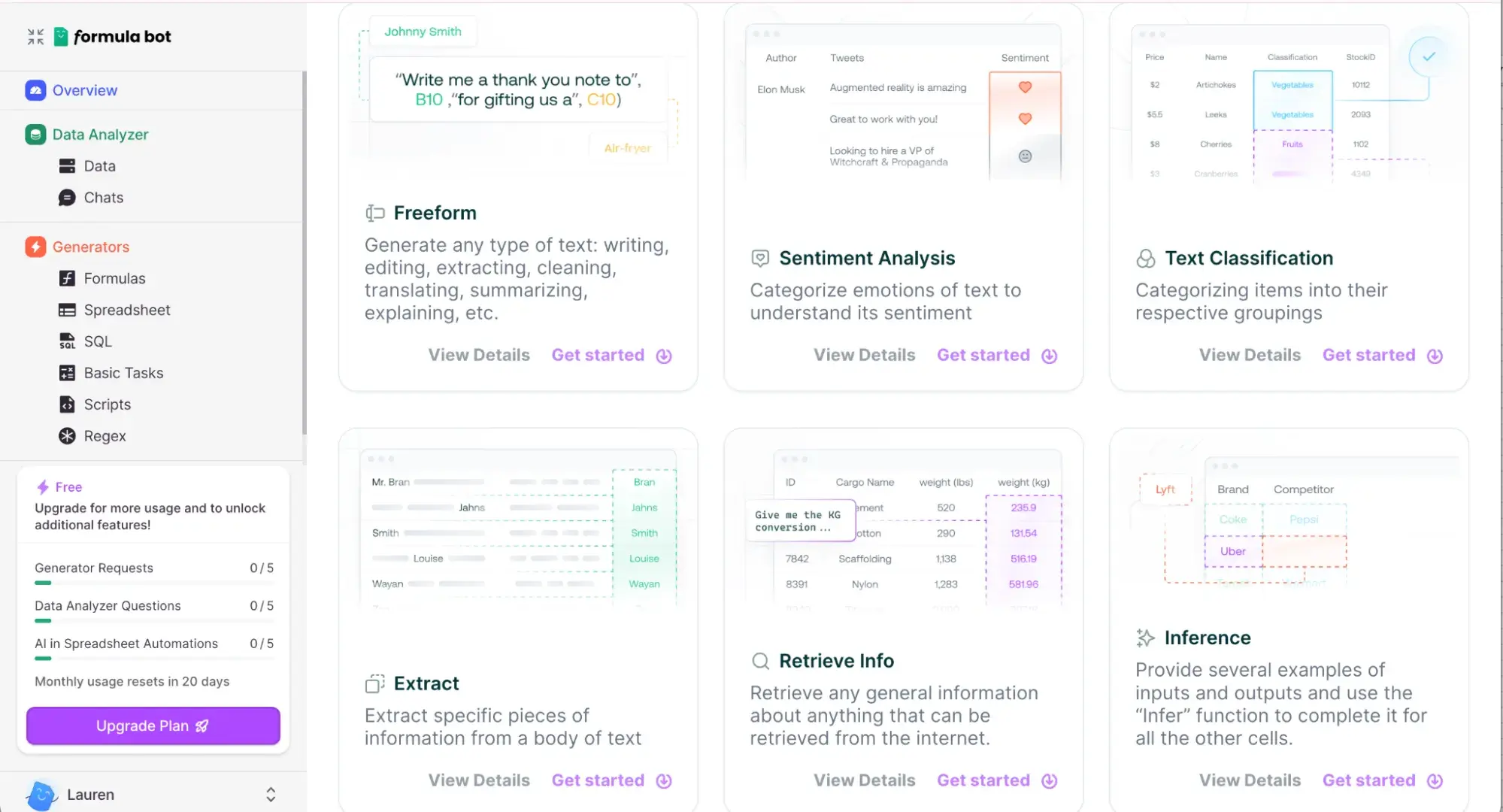Select the Spreadsheet generator icon
The width and height of the screenshot is (1503, 812).
click(x=66, y=309)
